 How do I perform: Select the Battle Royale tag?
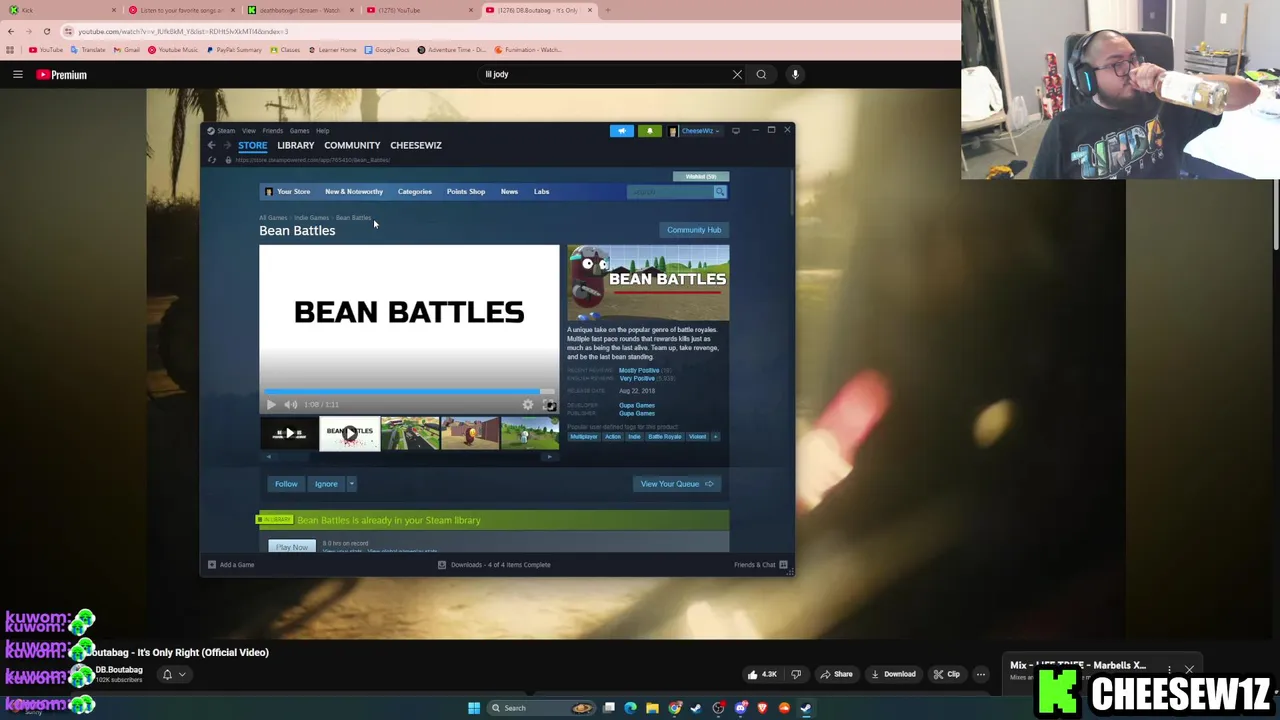pyautogui.click(x=664, y=437)
